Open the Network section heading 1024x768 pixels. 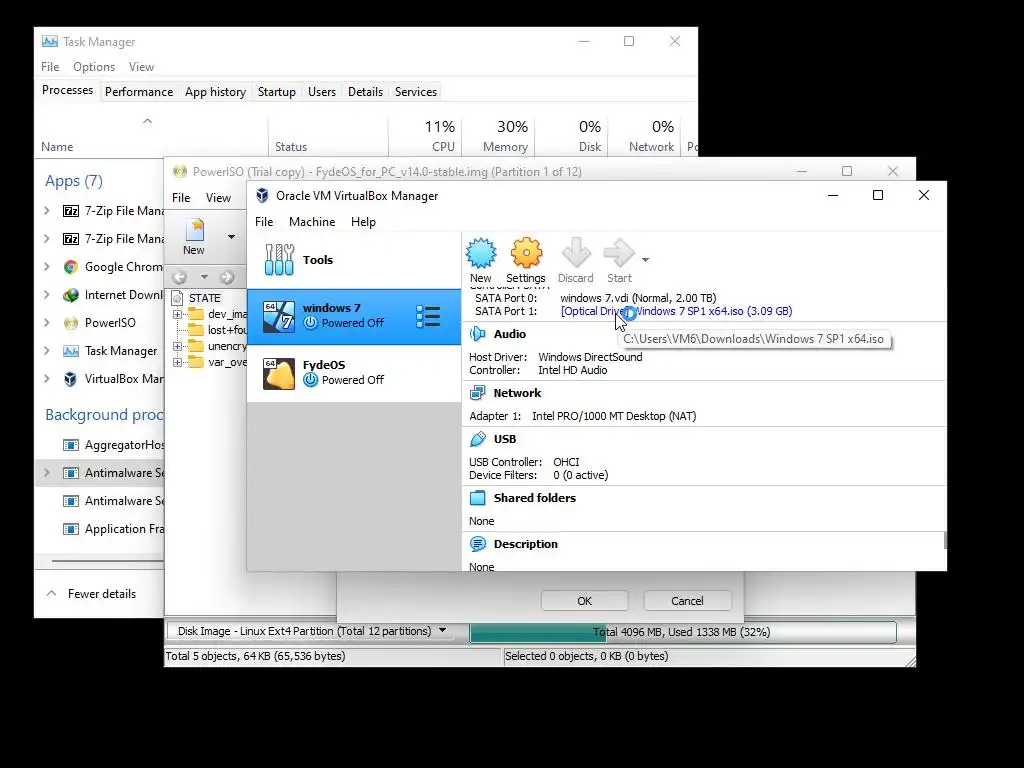(517, 393)
